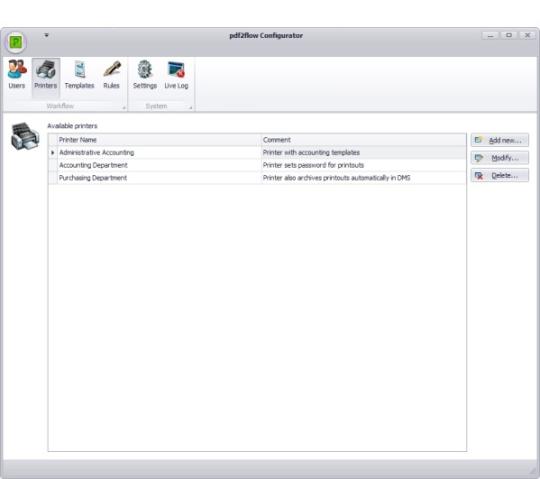Click the Delete... button
This screenshot has width=540, height=479.
[500, 175]
